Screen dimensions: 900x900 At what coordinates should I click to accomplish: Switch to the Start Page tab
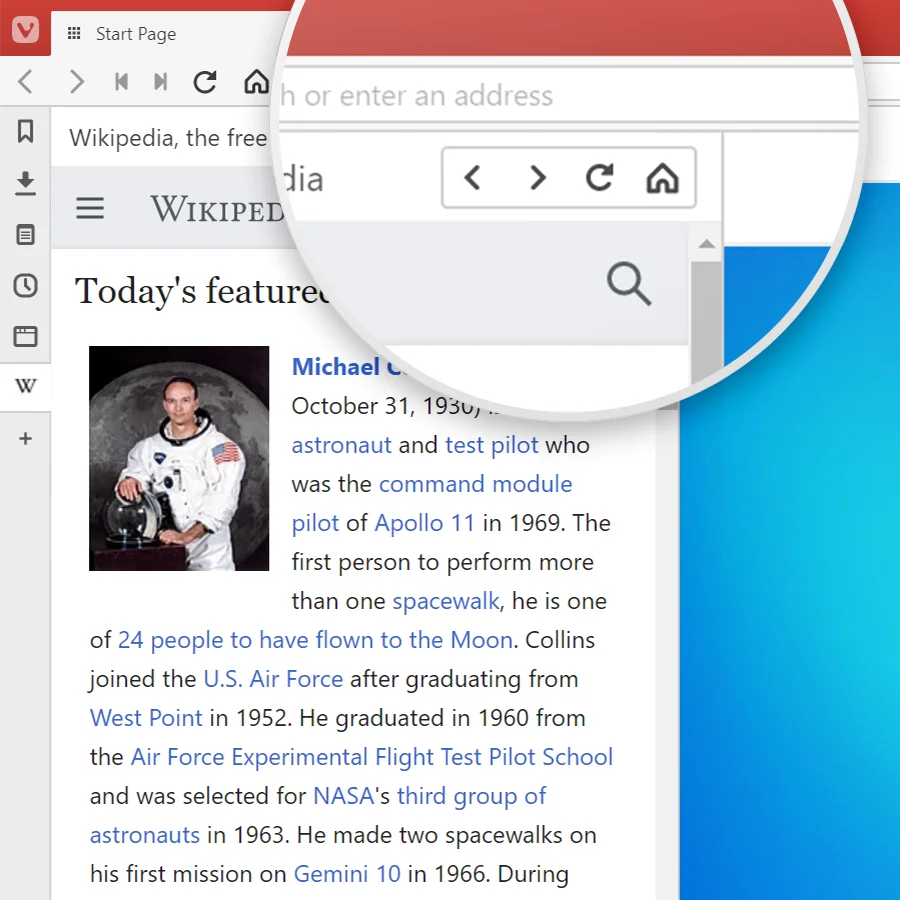point(135,34)
